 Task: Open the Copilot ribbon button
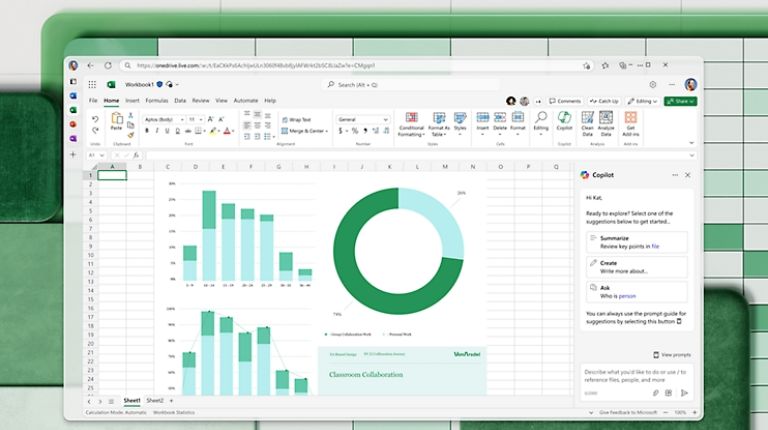click(564, 121)
